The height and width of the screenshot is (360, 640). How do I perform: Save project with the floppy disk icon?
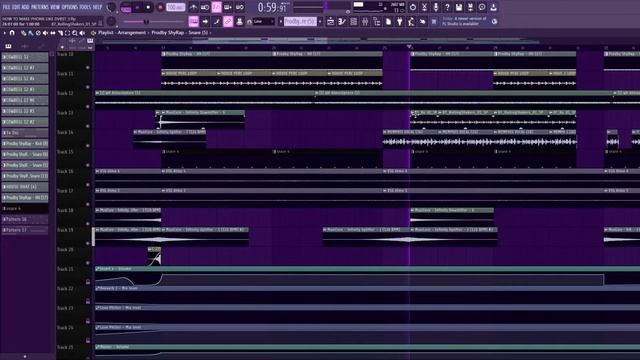point(459,7)
